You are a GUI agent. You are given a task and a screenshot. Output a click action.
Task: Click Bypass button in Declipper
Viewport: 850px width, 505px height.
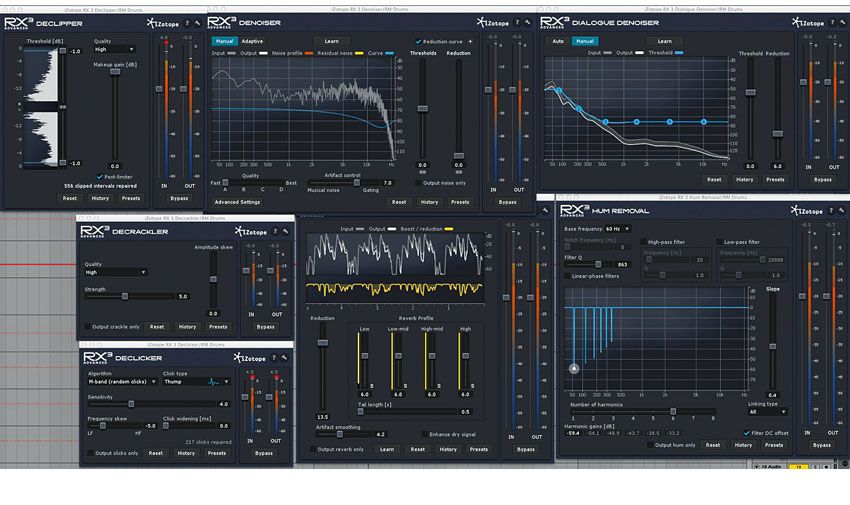click(x=179, y=198)
